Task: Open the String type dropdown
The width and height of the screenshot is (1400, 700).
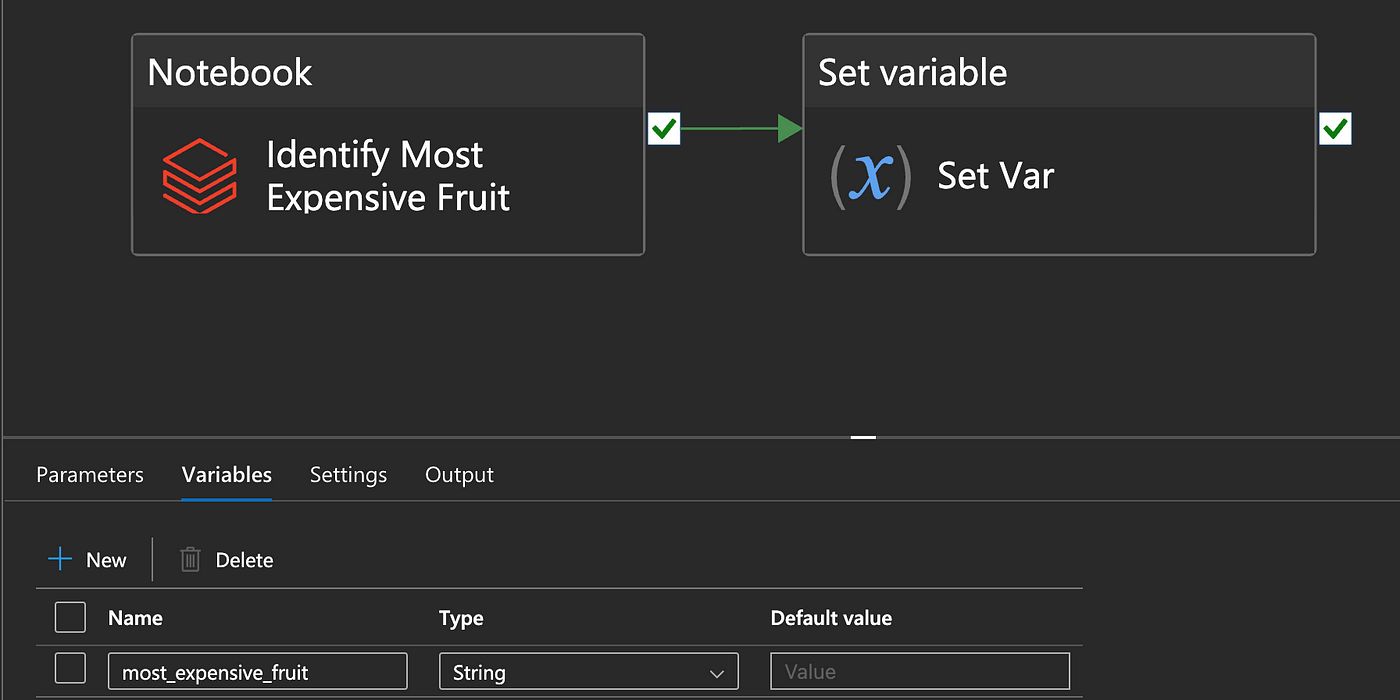Action: (x=589, y=671)
